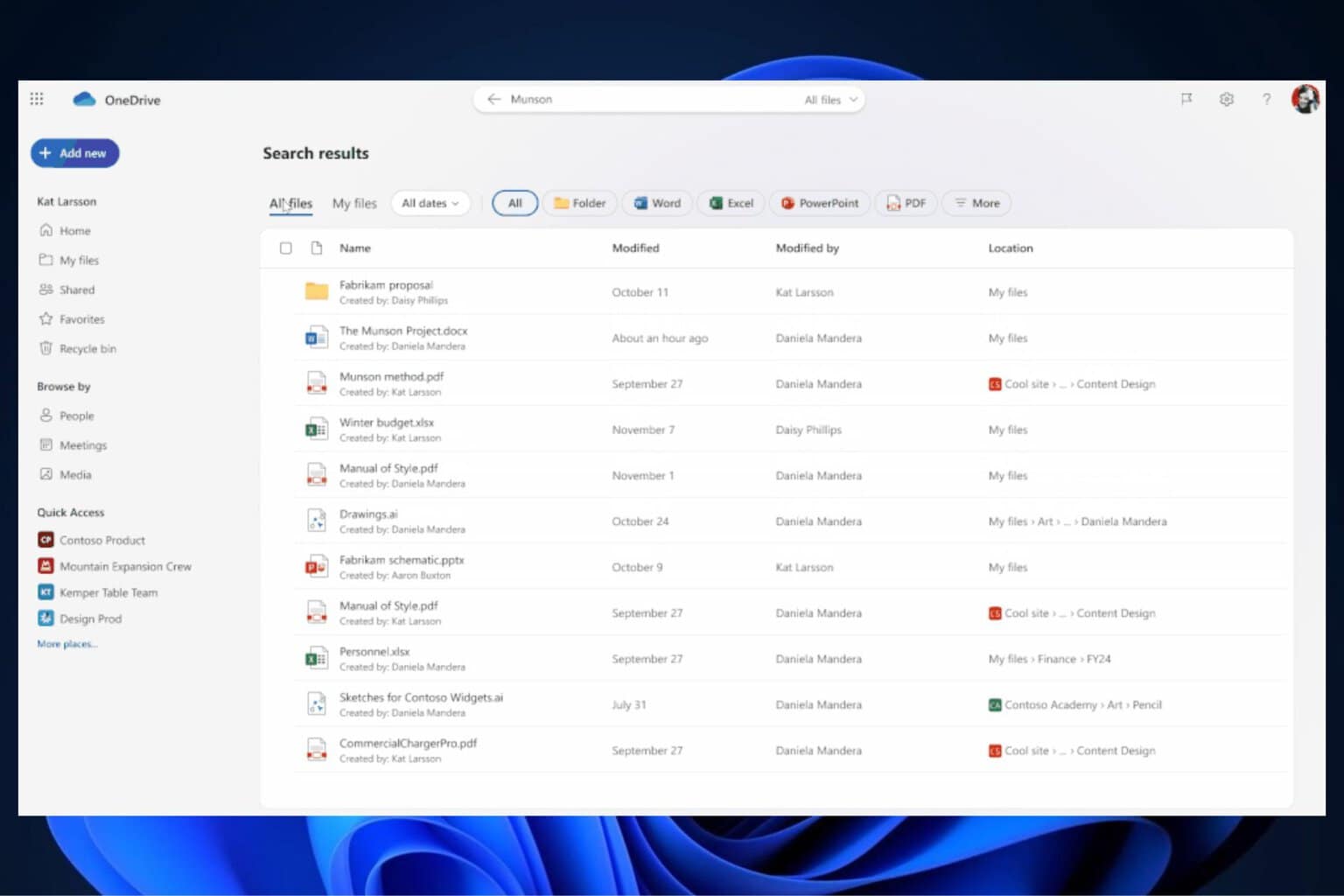
Task: Expand the More filters option
Action: [x=976, y=203]
